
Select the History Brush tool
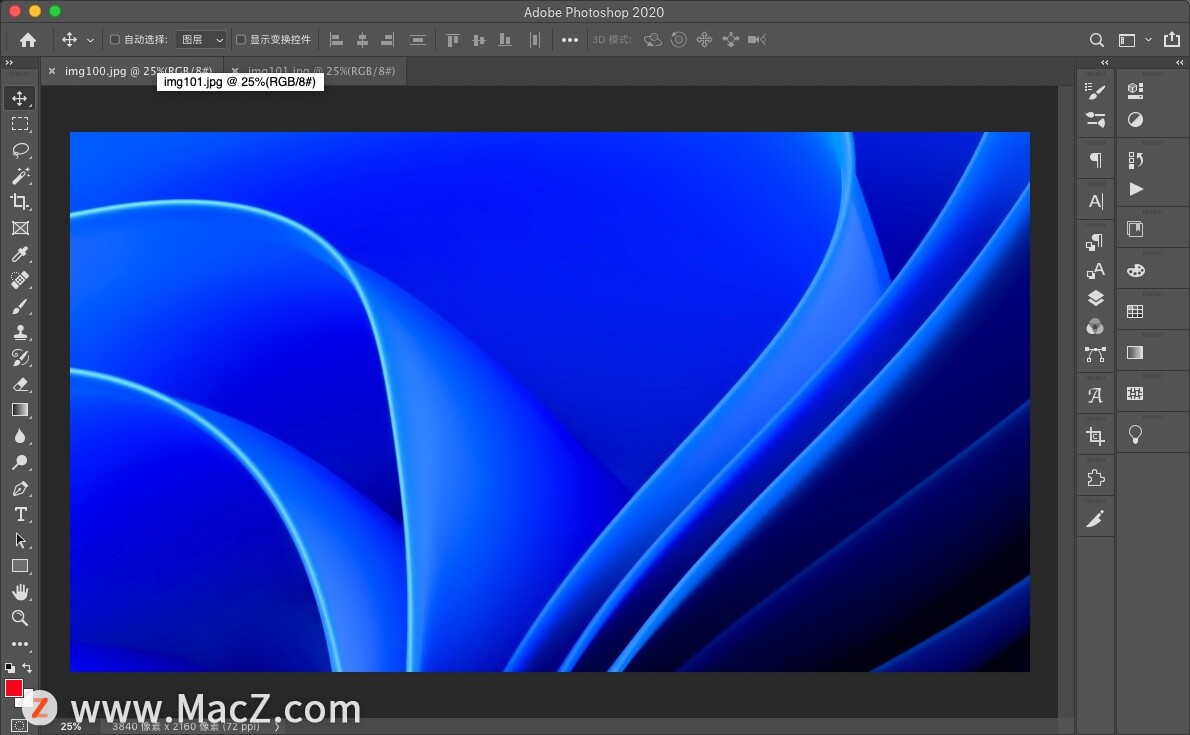(x=20, y=358)
